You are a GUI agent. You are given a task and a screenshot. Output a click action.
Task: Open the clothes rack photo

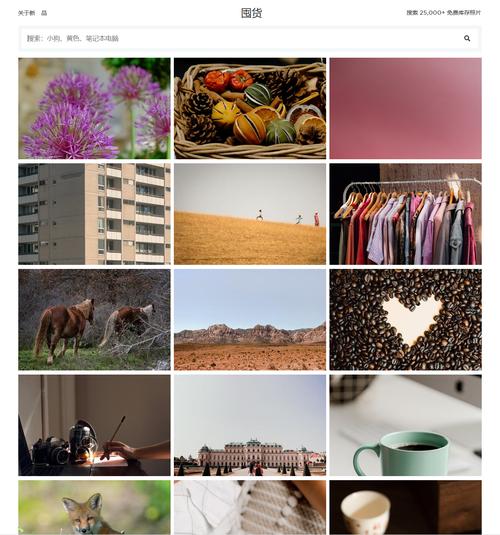[405, 214]
